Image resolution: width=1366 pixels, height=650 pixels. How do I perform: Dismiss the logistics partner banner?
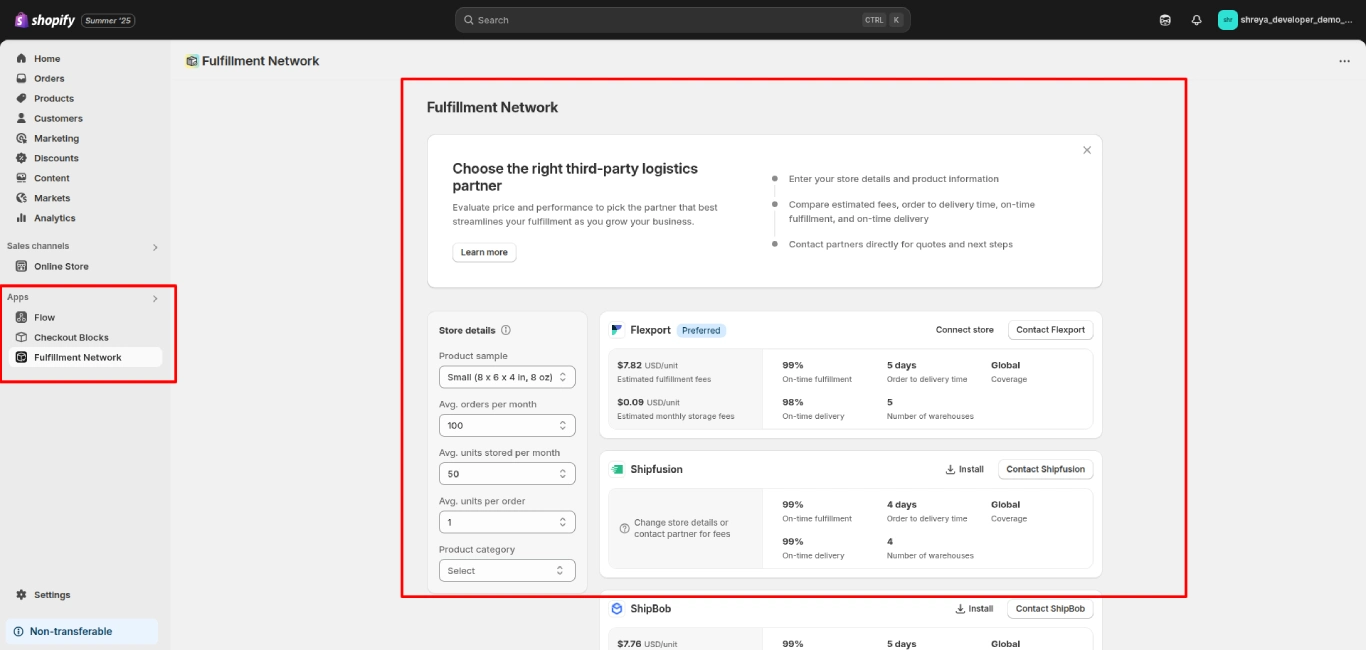1087,150
